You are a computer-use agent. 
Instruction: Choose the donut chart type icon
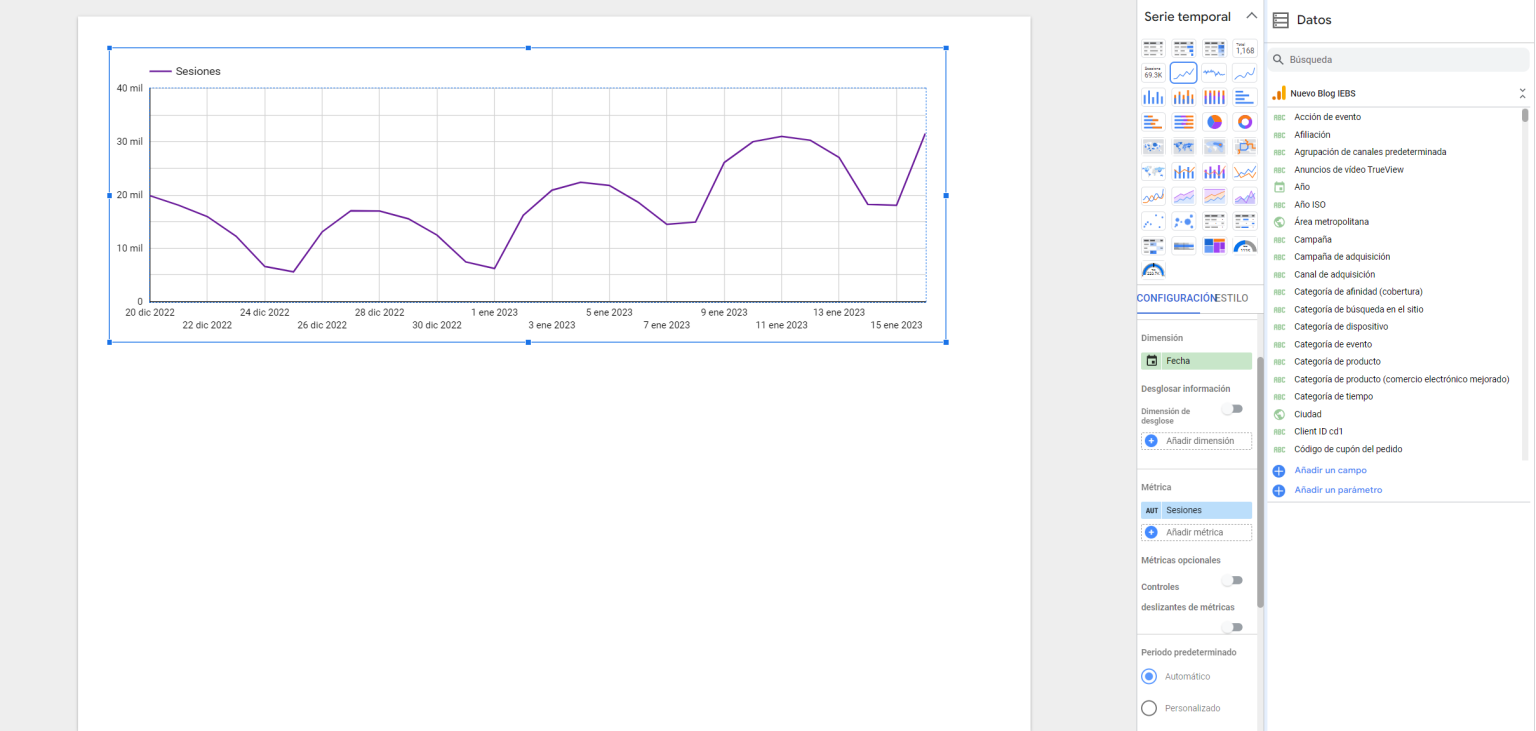tap(1244, 122)
